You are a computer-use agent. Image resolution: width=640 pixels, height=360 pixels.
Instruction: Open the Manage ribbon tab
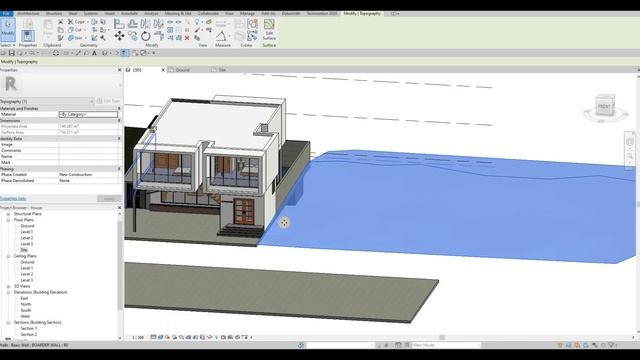247,13
